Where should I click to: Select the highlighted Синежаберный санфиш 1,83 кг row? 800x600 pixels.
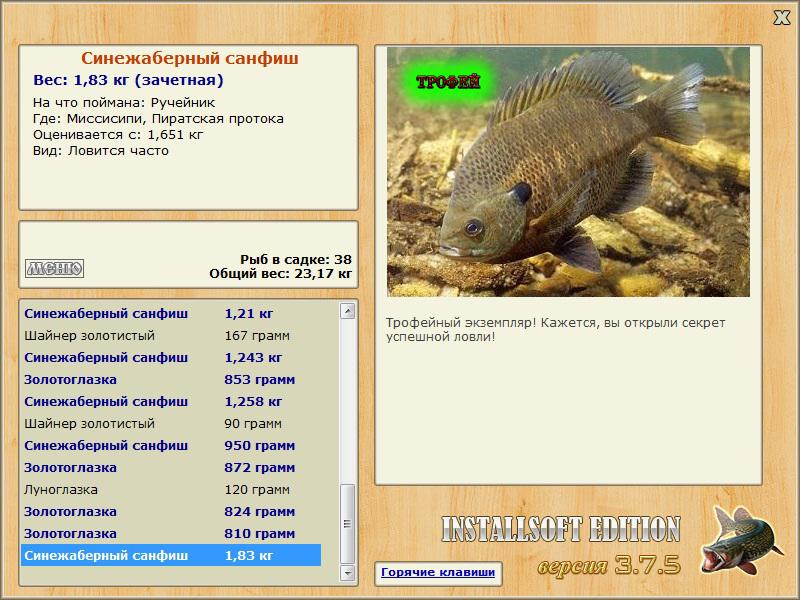(x=171, y=555)
